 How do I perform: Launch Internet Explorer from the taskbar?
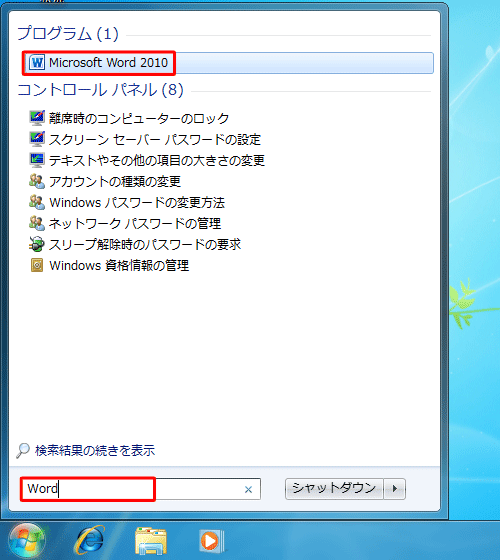(x=89, y=541)
